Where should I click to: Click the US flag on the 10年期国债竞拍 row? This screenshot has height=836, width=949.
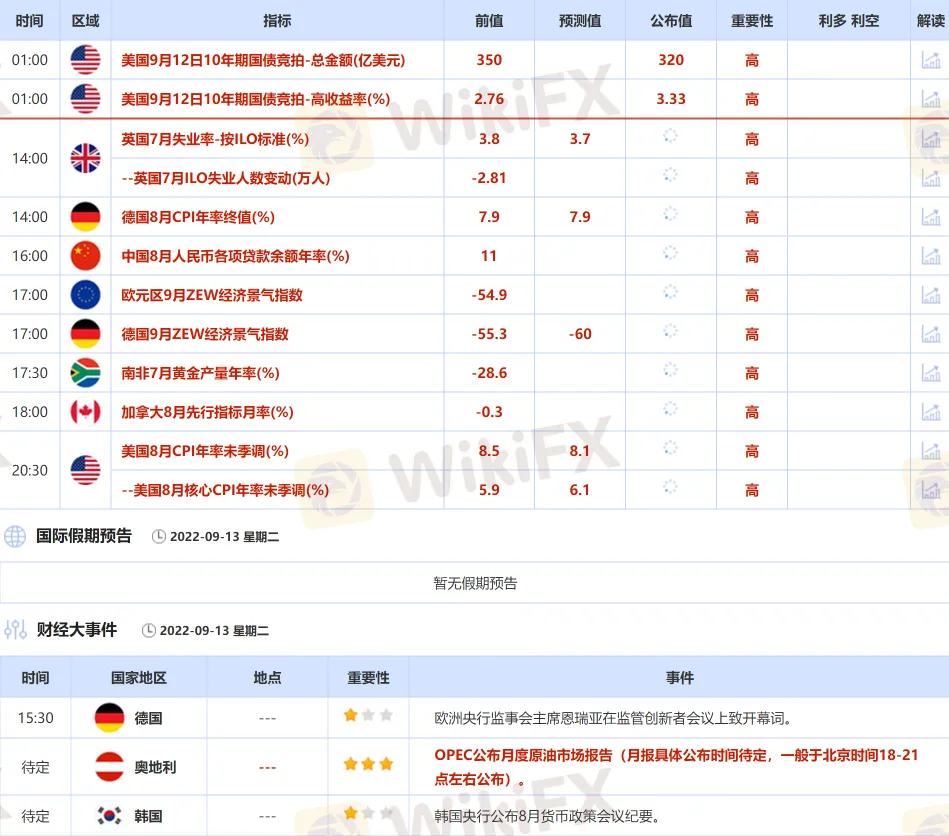tap(86, 59)
